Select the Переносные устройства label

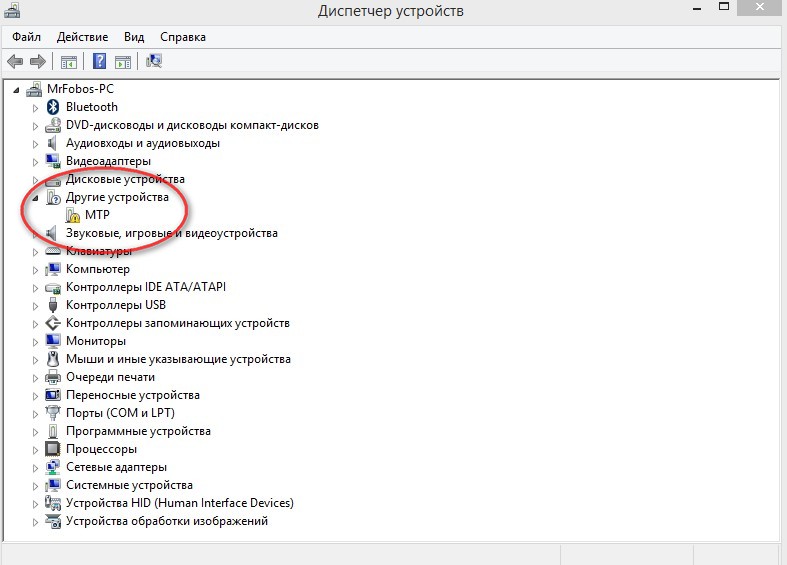(133, 395)
